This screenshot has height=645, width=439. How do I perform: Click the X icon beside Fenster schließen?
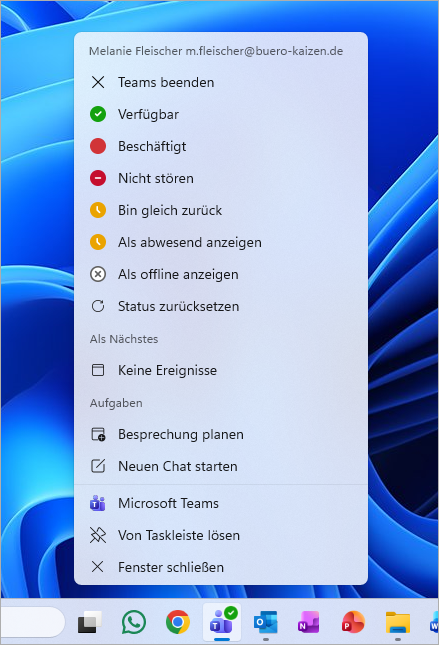(98, 567)
